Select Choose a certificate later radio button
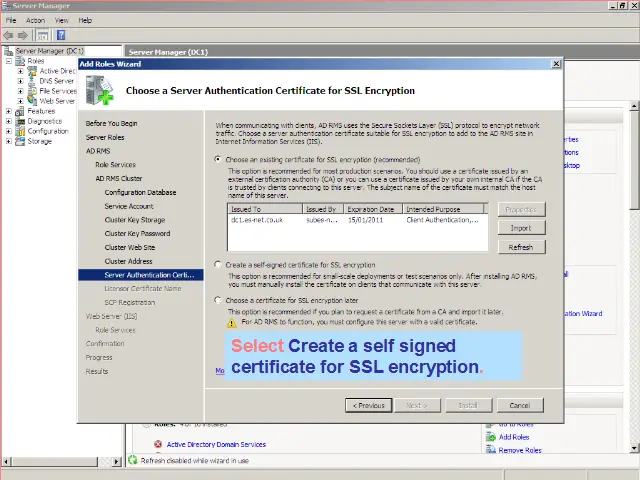This screenshot has width=640, height=480. 218,300
